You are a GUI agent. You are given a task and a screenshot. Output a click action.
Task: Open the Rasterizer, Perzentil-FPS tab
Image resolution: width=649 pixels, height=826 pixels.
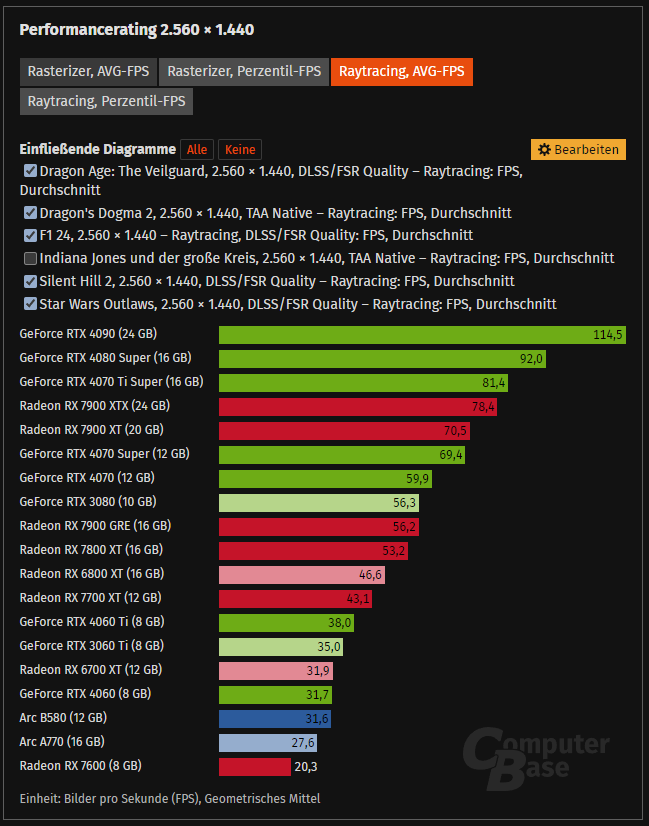click(x=244, y=72)
